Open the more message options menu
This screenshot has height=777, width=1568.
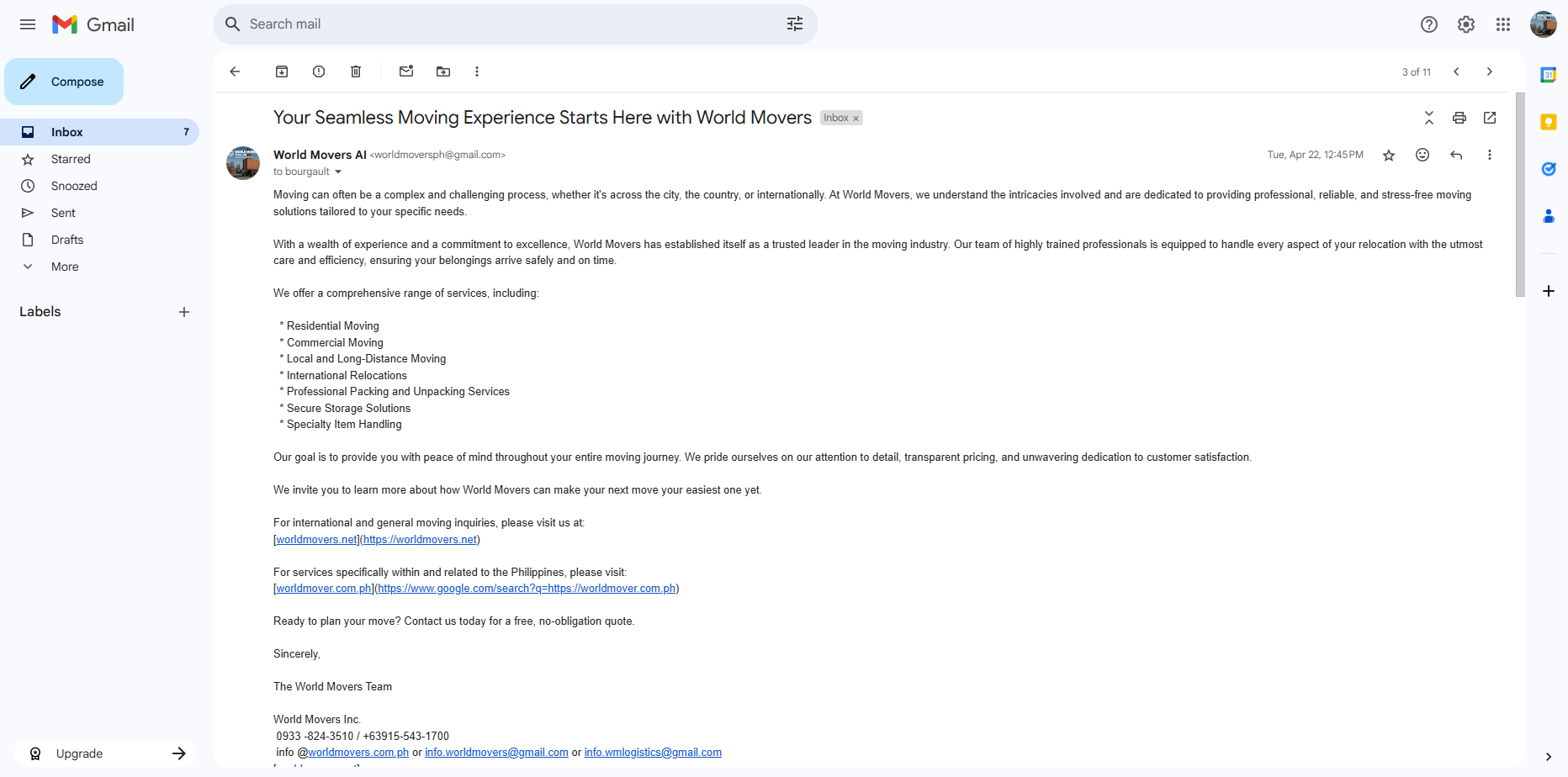[x=1490, y=155]
